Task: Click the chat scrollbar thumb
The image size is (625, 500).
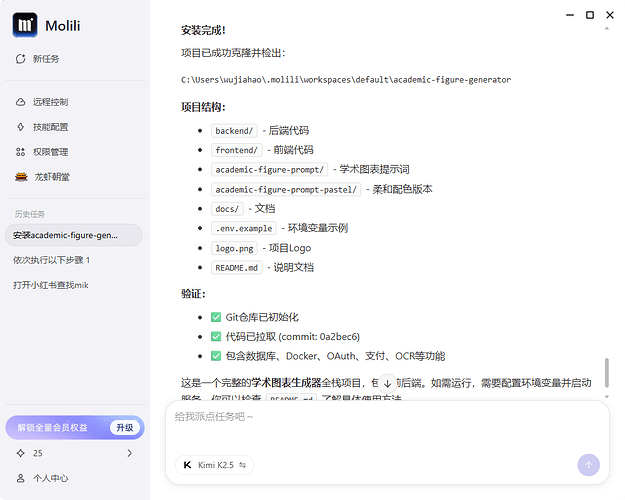Action: click(607, 372)
